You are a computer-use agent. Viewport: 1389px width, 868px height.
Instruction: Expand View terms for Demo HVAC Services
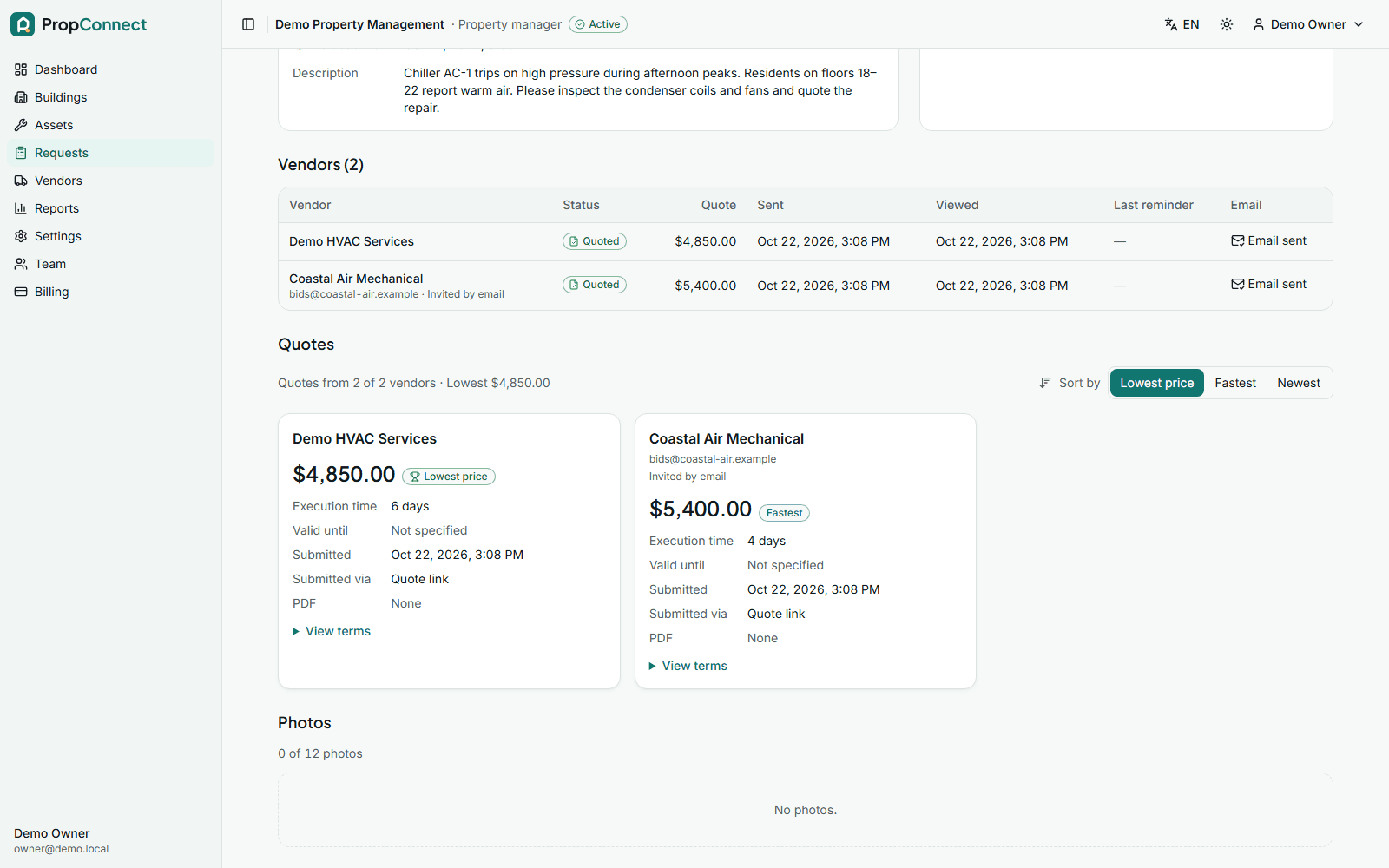(332, 631)
